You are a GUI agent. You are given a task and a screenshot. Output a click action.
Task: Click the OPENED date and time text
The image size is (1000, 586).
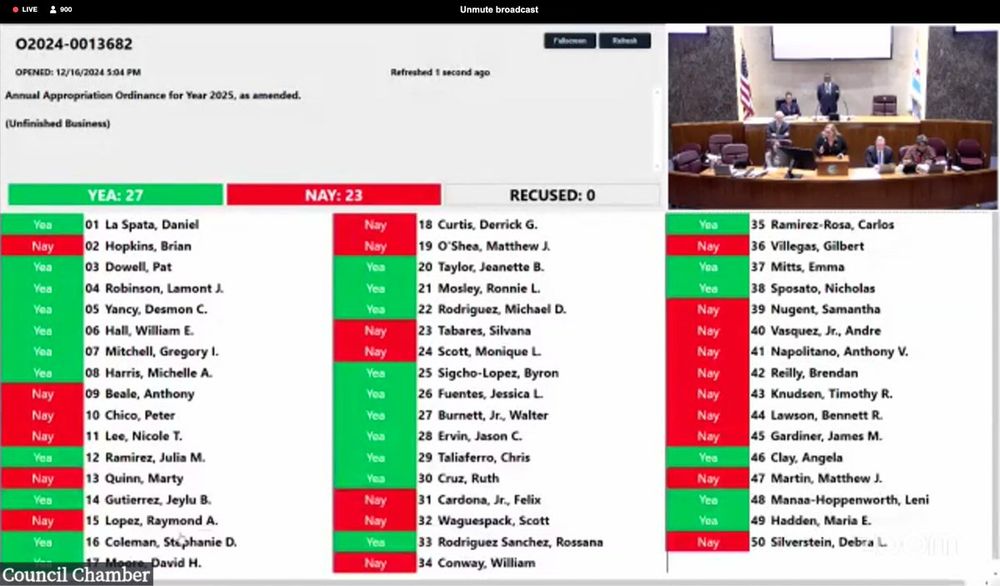pyautogui.click(x=78, y=73)
